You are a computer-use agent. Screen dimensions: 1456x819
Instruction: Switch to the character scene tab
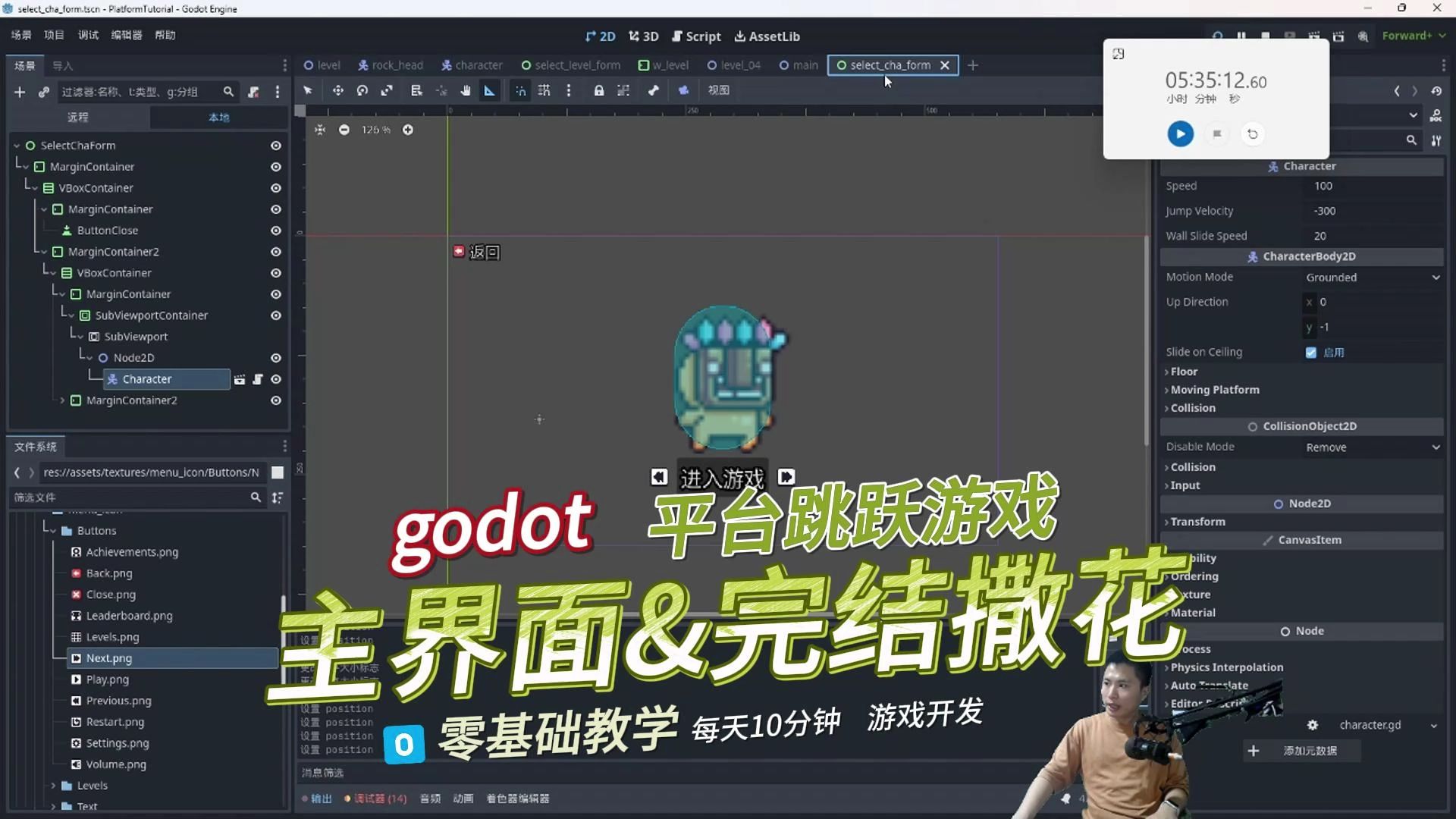[472, 65]
